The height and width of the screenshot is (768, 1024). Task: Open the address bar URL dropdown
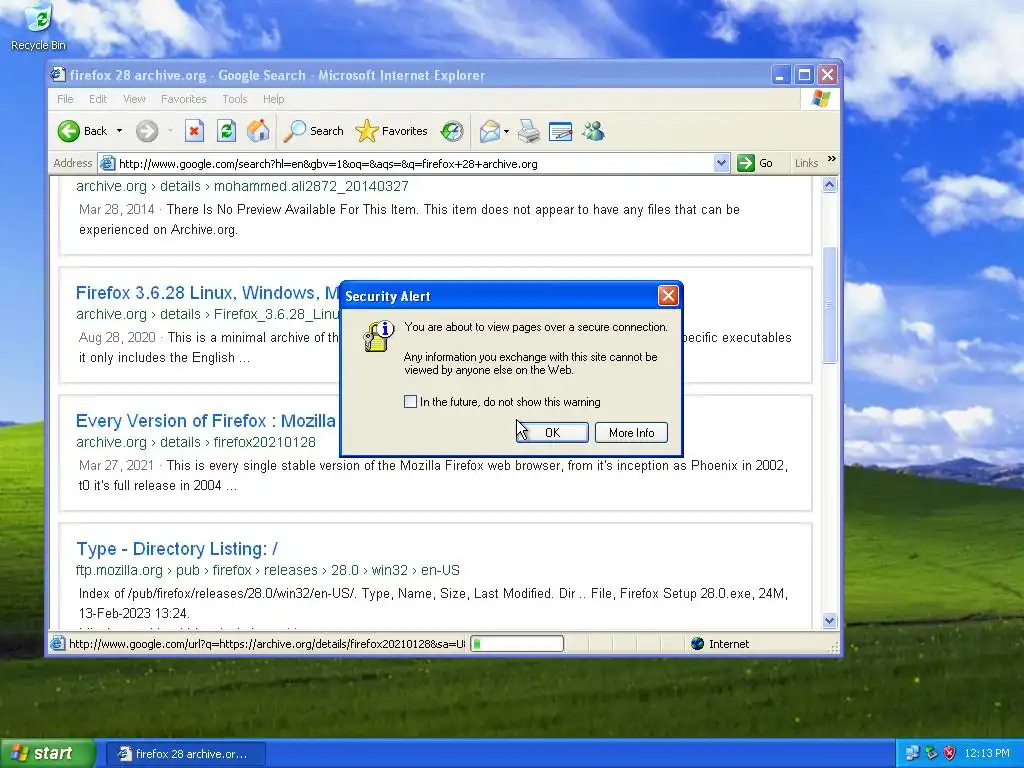click(x=721, y=163)
